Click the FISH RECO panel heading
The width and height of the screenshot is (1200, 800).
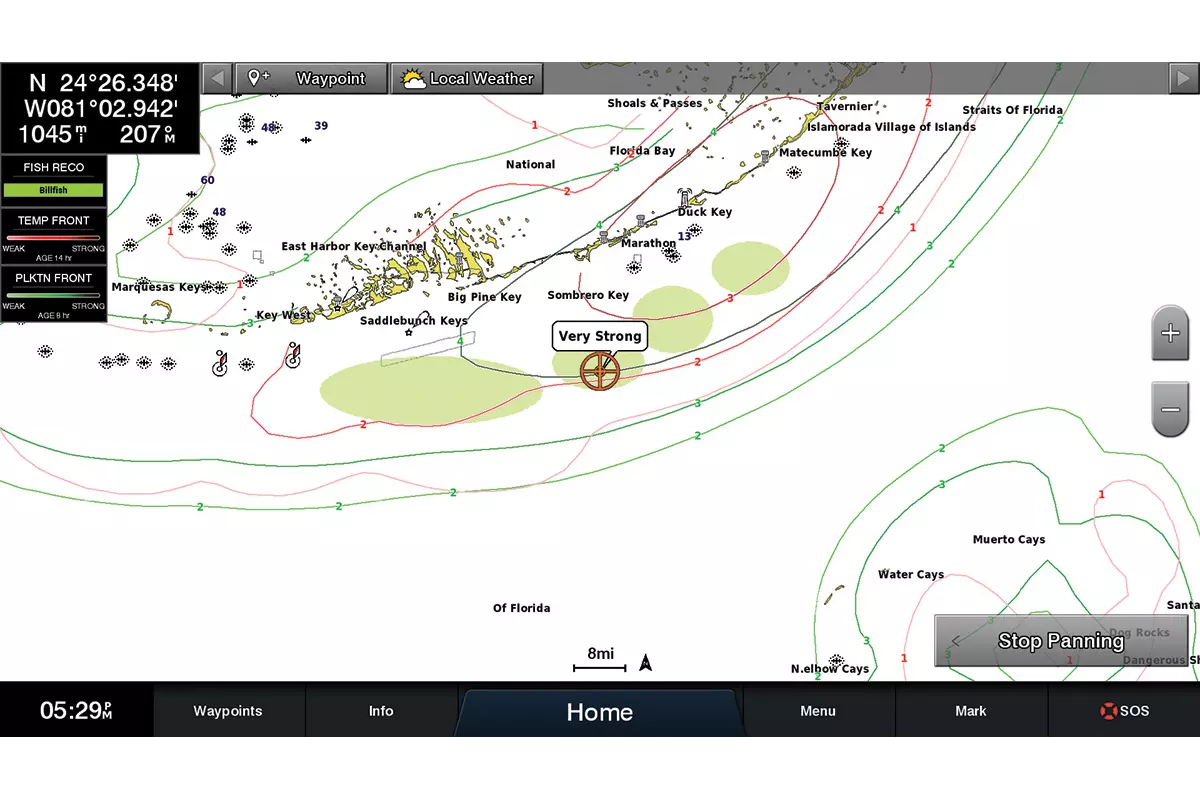click(x=54, y=167)
